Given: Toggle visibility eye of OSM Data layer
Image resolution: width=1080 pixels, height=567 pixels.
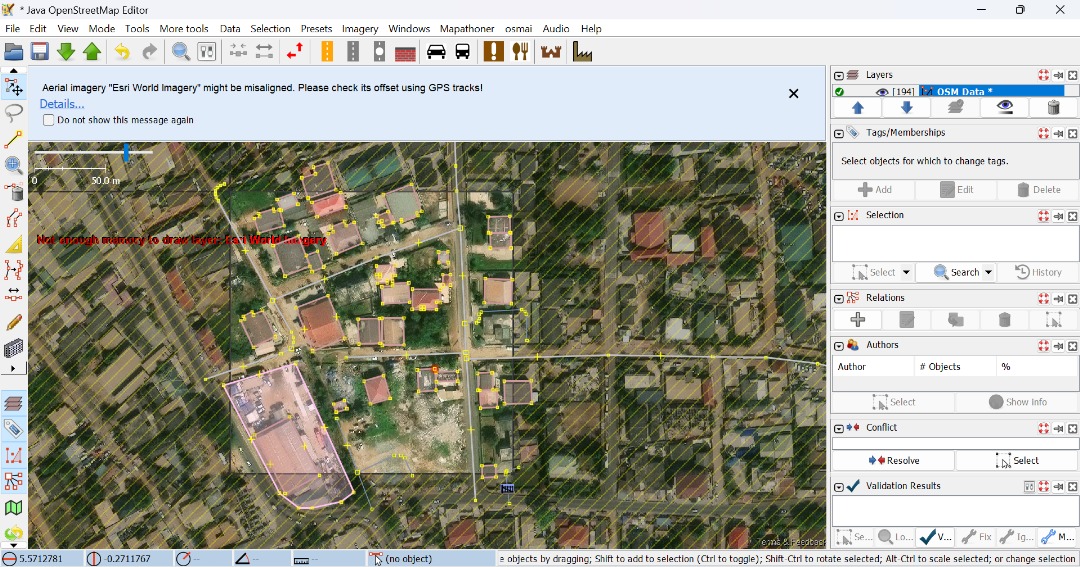Looking at the screenshot, I should [882, 92].
